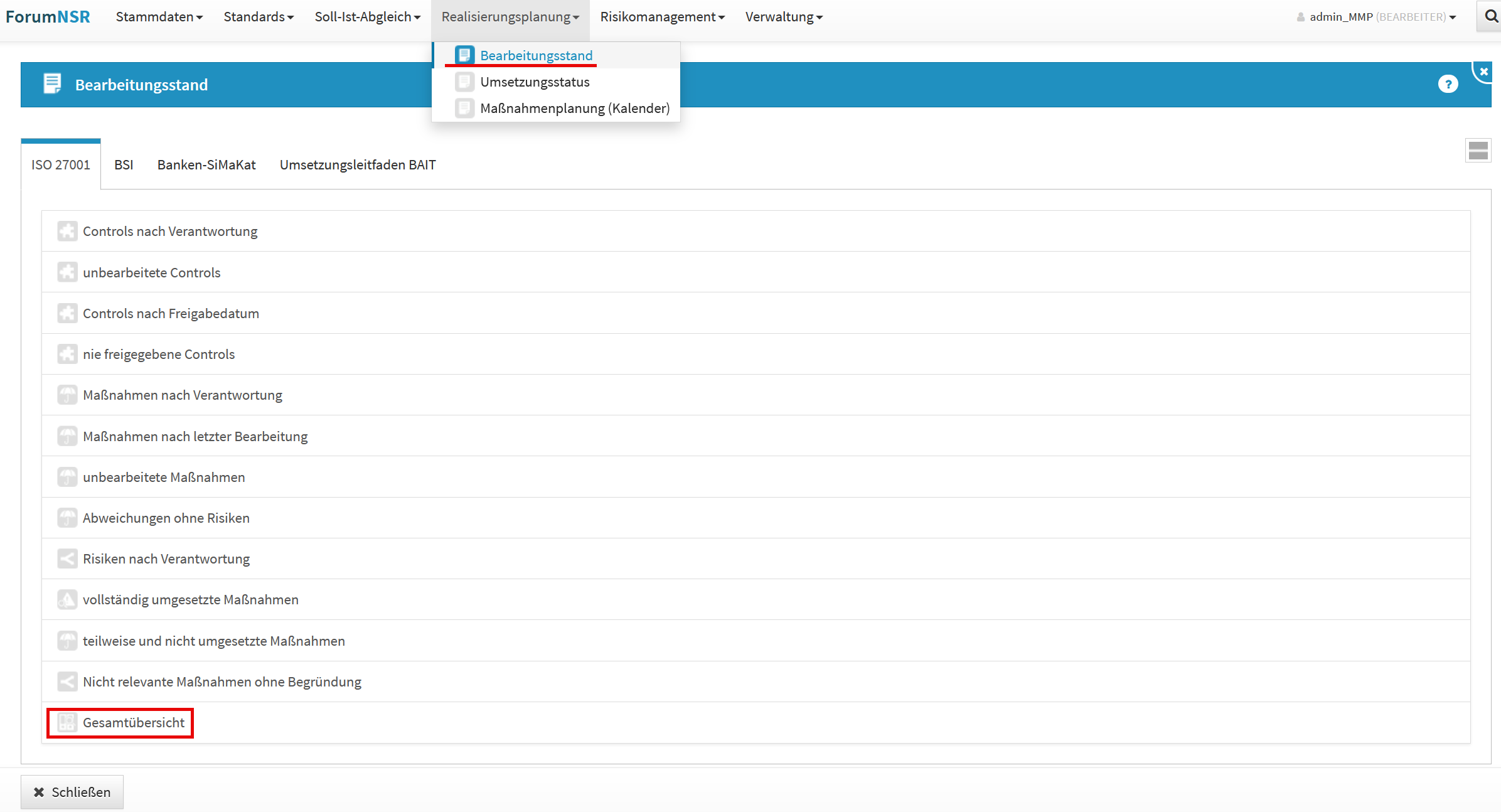Click icon beside vollständig umgesetzte Maßnahmen
The image size is (1501, 812).
67,600
